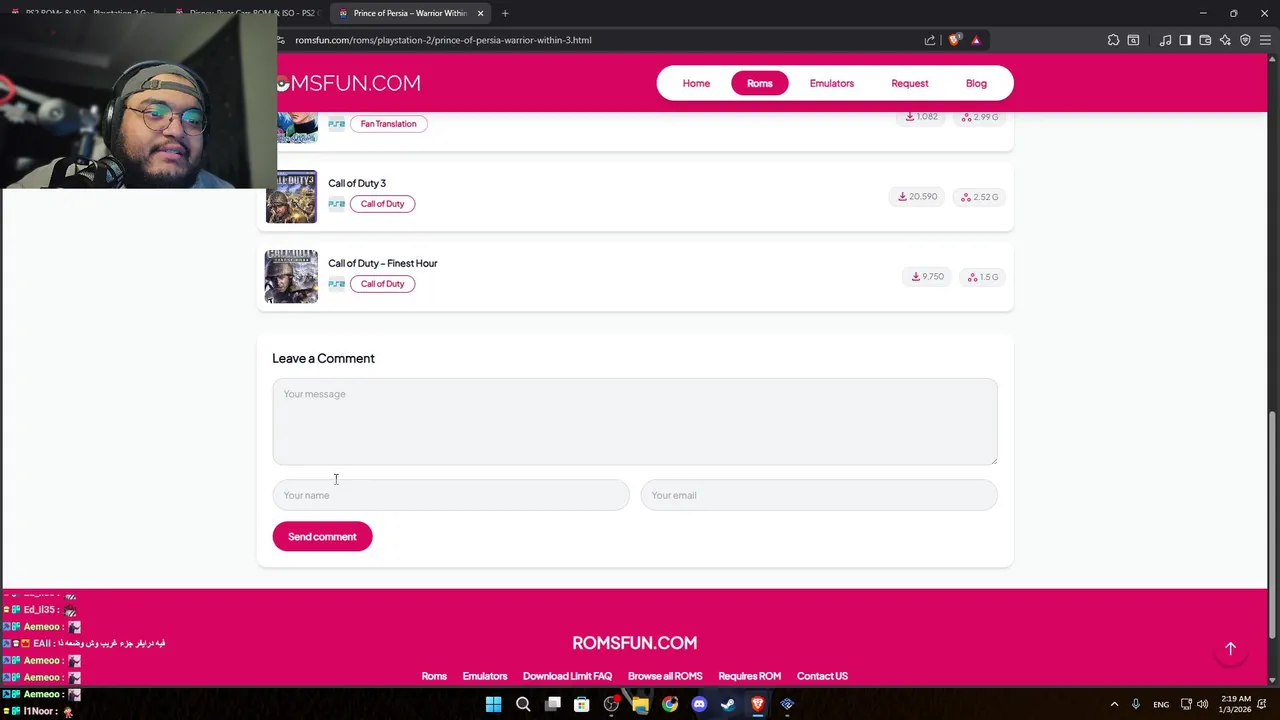Viewport: 1280px width, 720px height.
Task: Open Task View on the taskbar
Action: (x=552, y=704)
